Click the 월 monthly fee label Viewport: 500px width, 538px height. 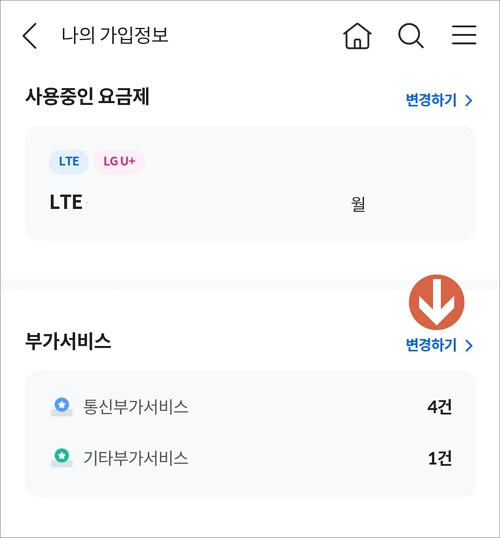358,204
